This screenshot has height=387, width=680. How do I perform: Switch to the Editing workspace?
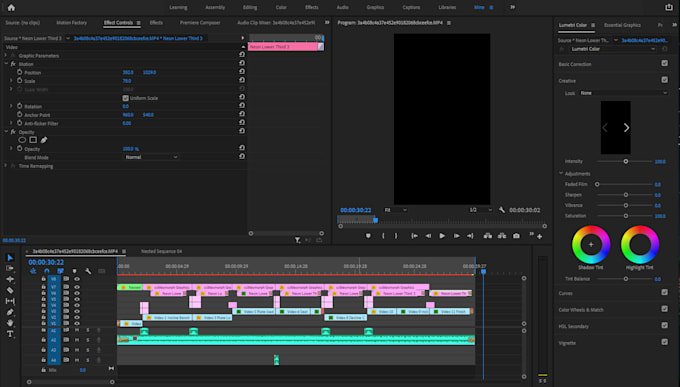250,7
